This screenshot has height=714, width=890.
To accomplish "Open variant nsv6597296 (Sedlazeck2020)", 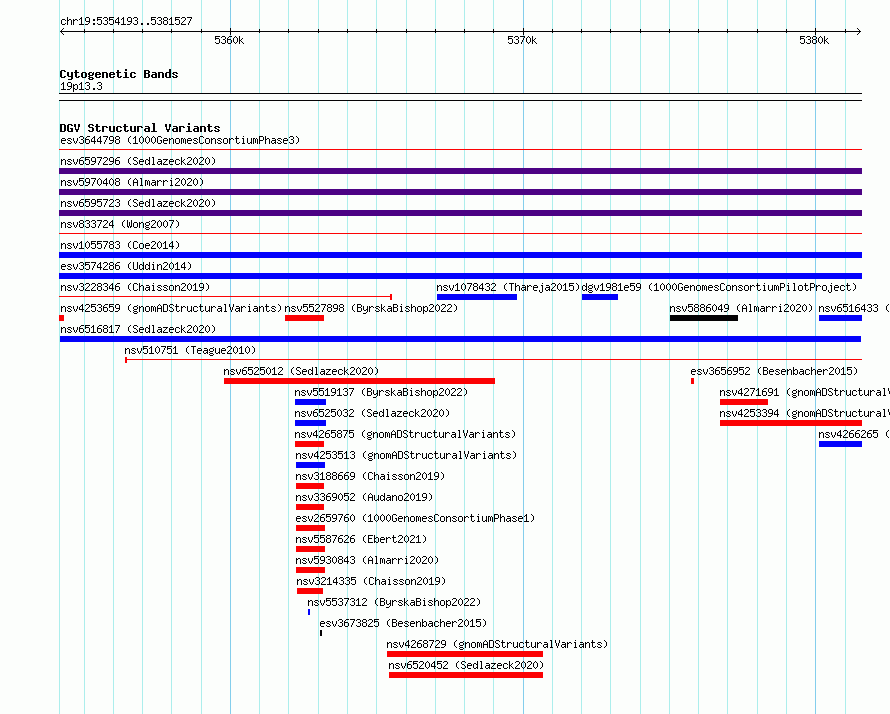I will click(x=138, y=161).
